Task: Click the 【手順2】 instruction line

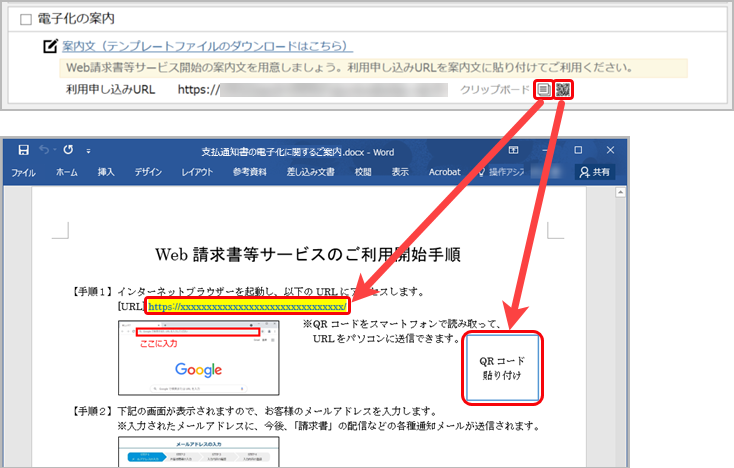Action: pyautogui.click(x=254, y=411)
